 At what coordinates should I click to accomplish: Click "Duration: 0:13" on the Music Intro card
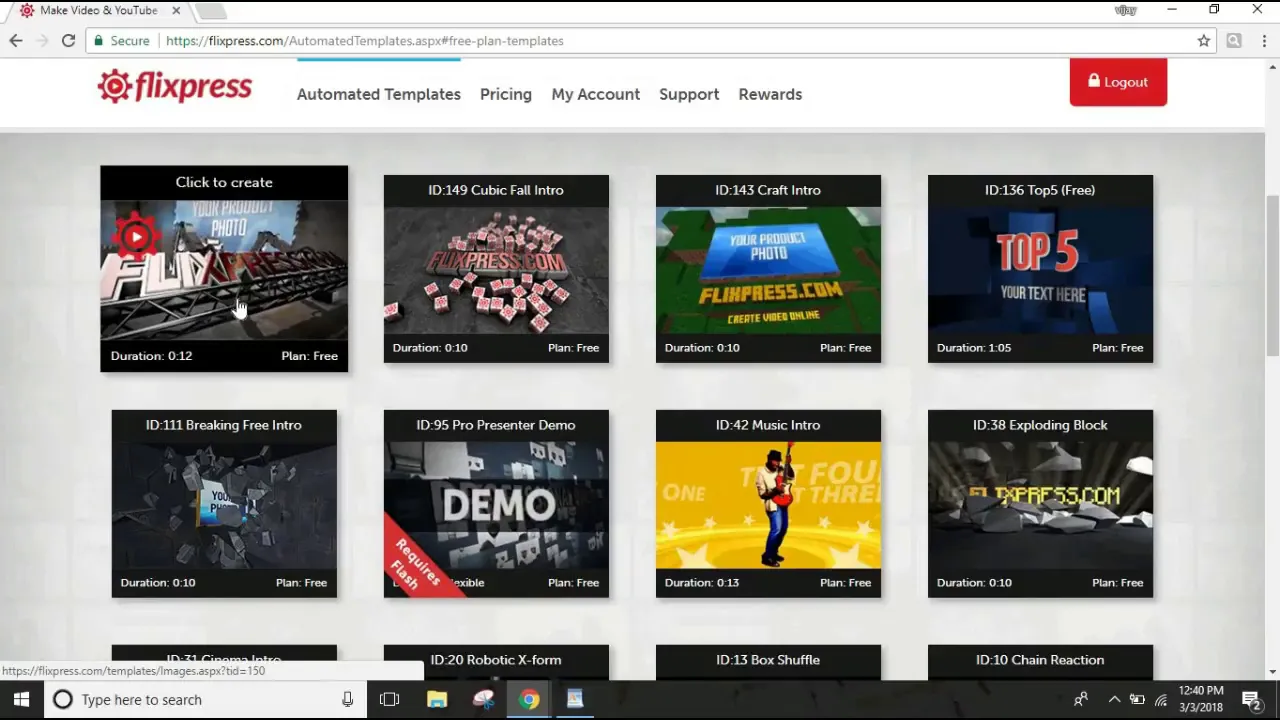702,583
